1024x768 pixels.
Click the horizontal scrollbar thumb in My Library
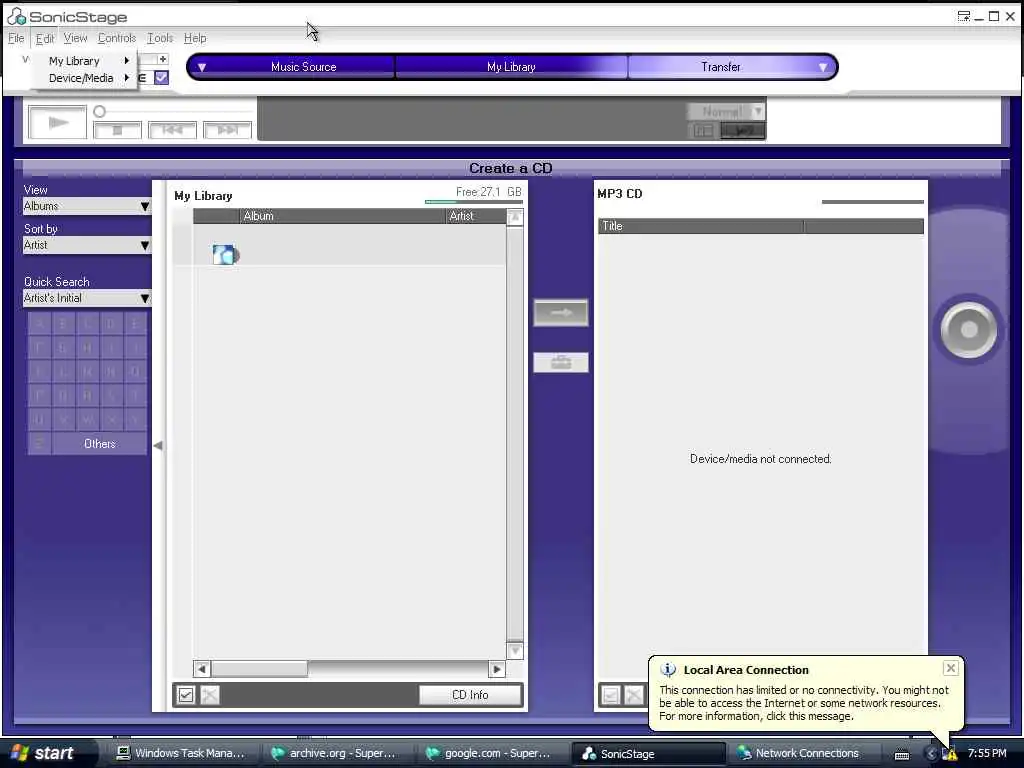click(259, 669)
